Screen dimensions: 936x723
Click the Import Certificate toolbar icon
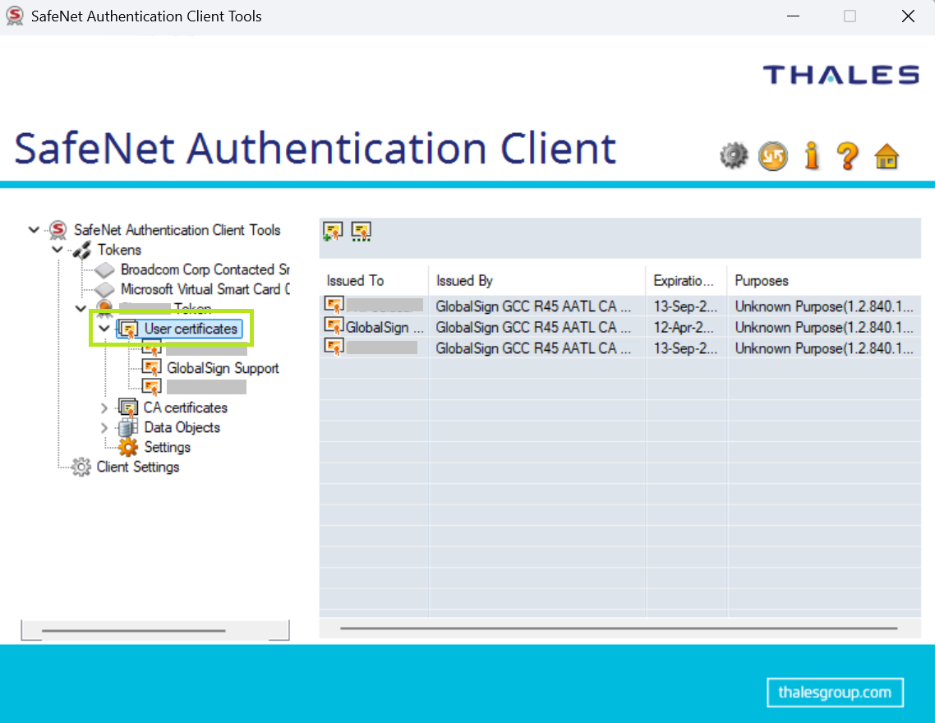(x=333, y=232)
